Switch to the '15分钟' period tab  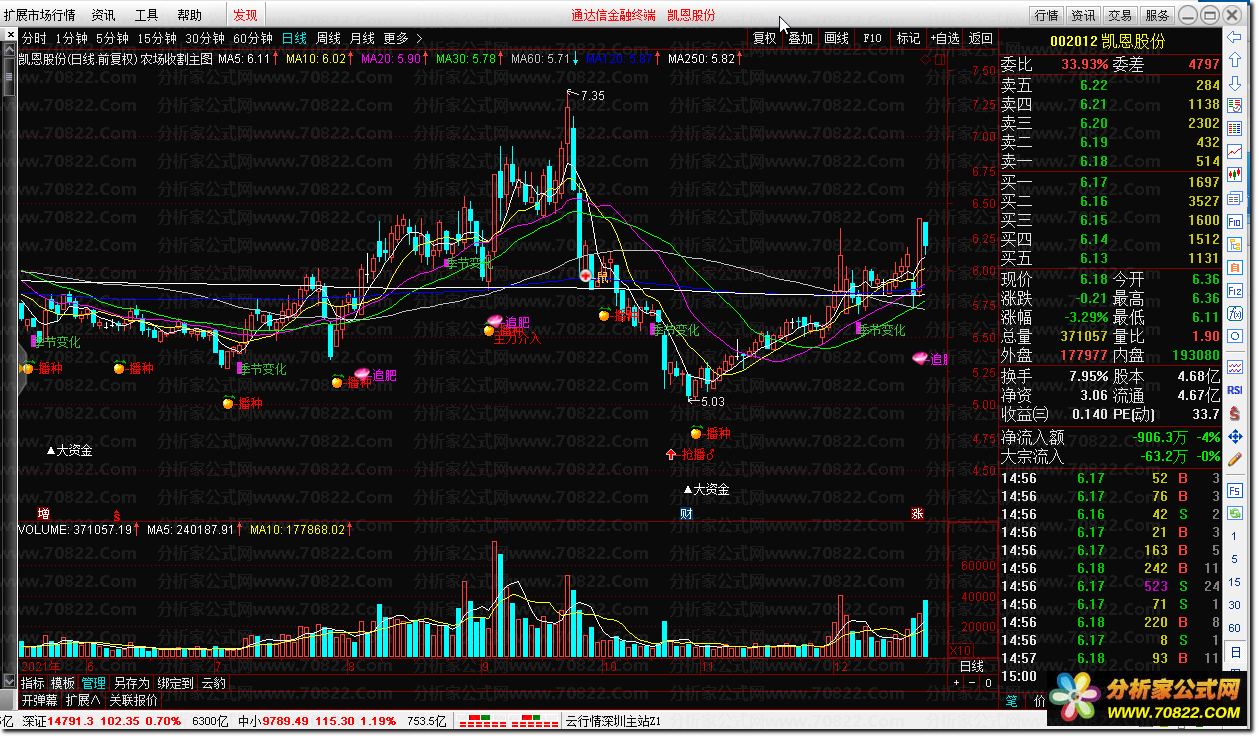click(157, 38)
